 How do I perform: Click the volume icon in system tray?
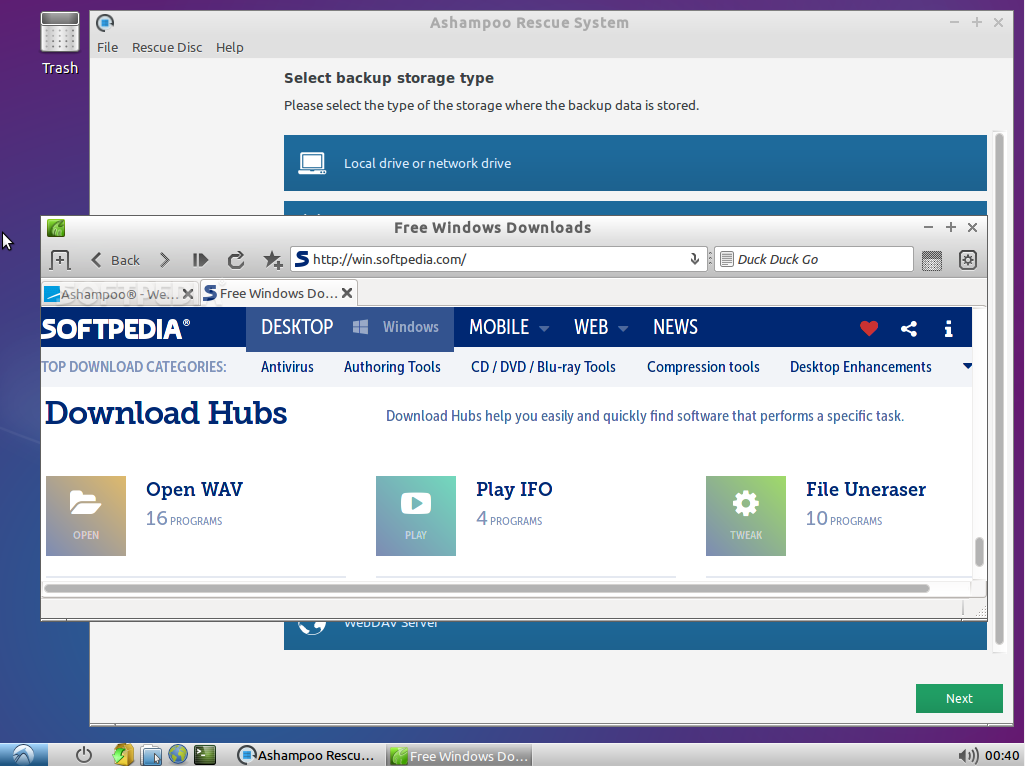968,756
